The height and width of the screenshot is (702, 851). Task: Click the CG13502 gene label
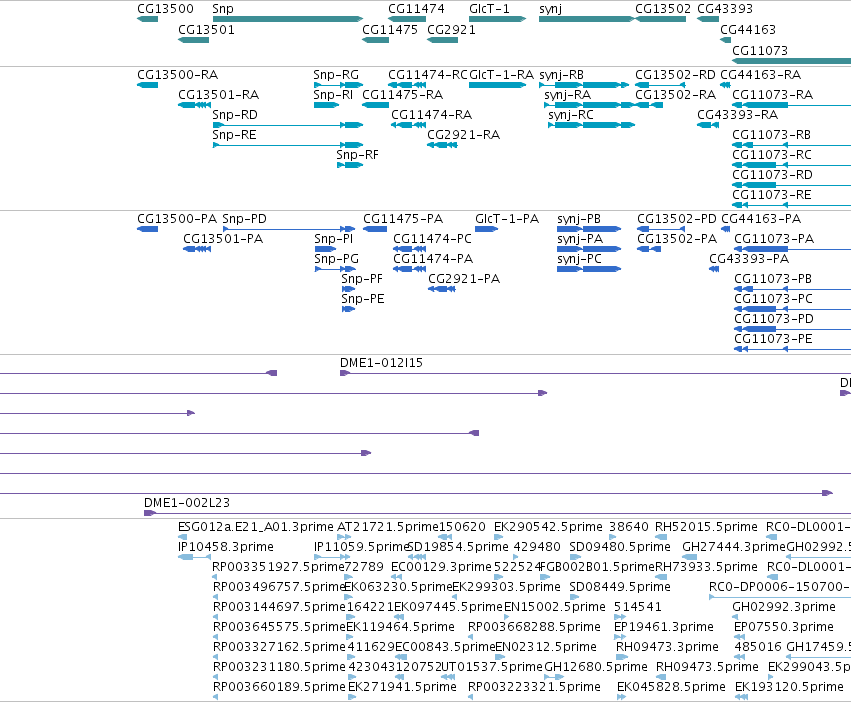click(x=663, y=9)
